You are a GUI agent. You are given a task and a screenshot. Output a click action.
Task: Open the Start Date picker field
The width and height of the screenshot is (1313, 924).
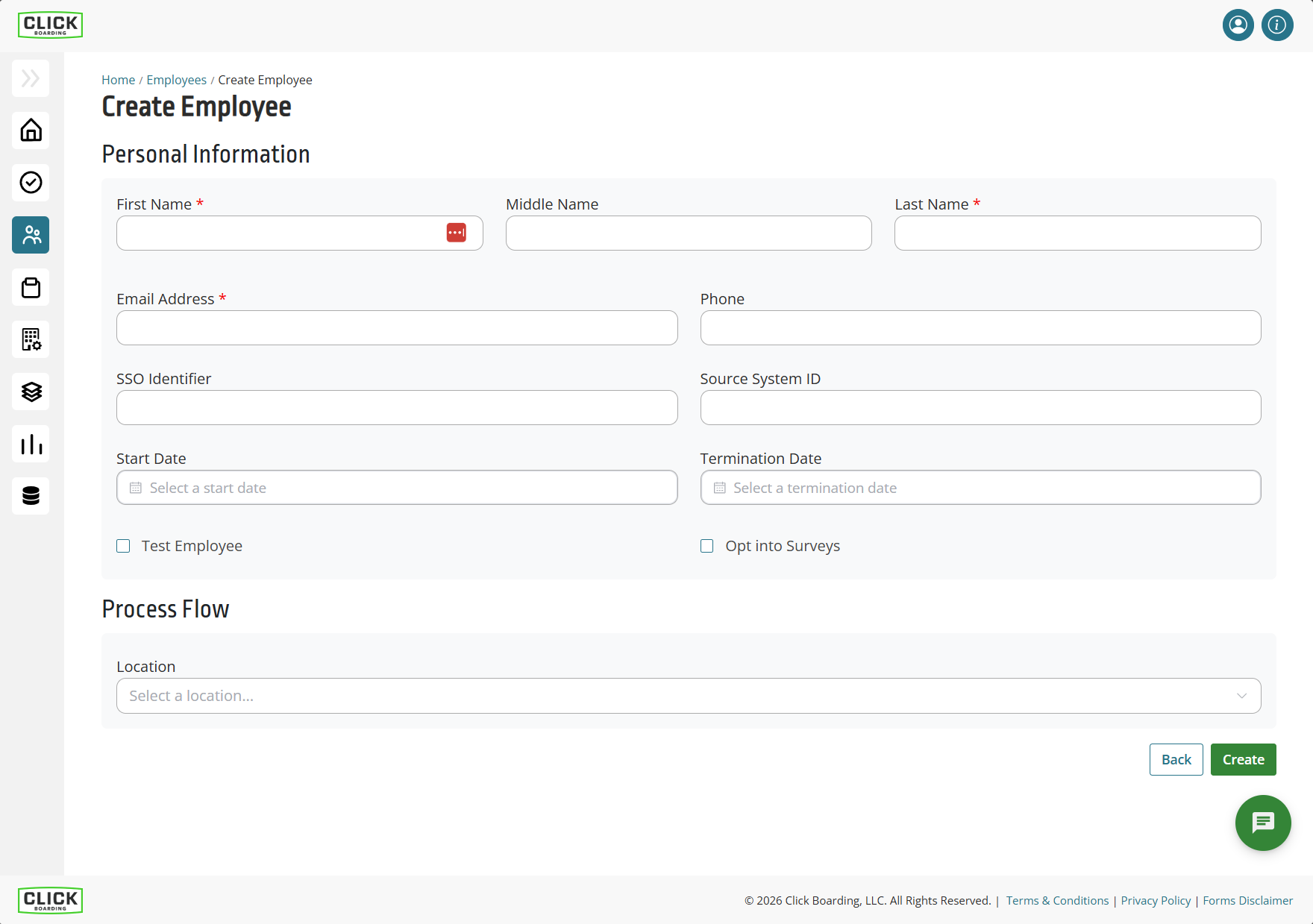[x=397, y=487]
